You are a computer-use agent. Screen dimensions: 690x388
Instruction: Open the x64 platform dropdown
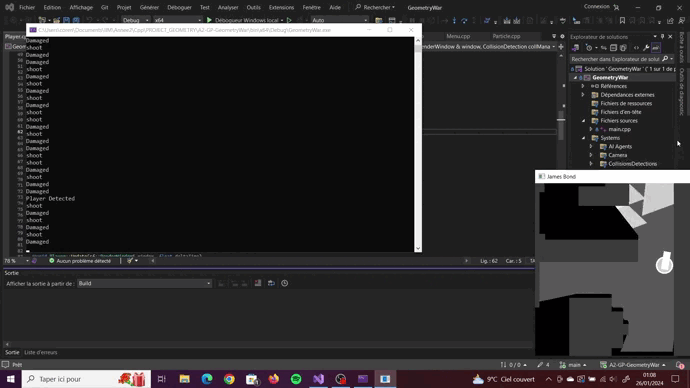coord(178,20)
